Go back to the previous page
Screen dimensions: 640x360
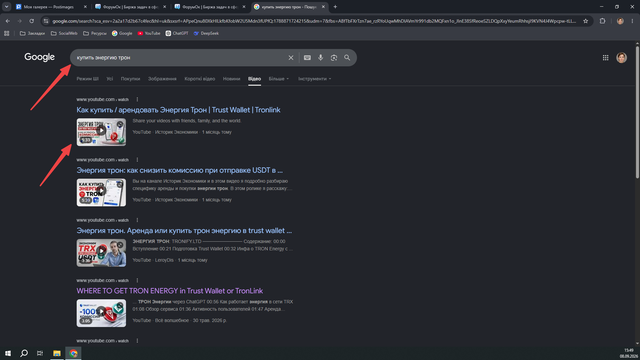(x=8, y=21)
